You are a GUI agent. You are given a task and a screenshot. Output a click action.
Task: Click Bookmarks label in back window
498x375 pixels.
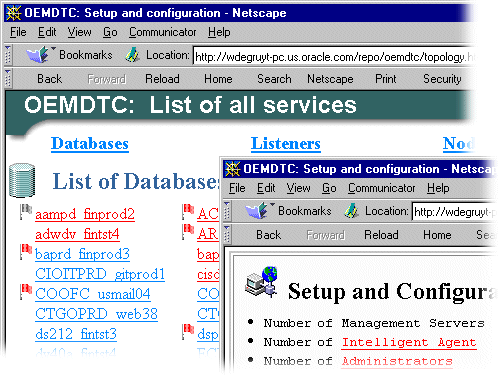[x=86, y=55]
